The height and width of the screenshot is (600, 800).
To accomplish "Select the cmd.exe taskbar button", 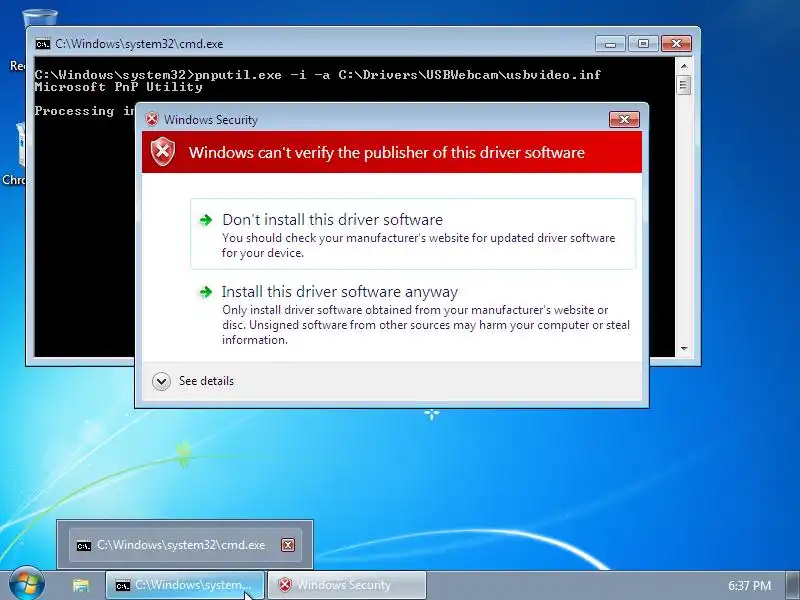I will tap(185, 585).
